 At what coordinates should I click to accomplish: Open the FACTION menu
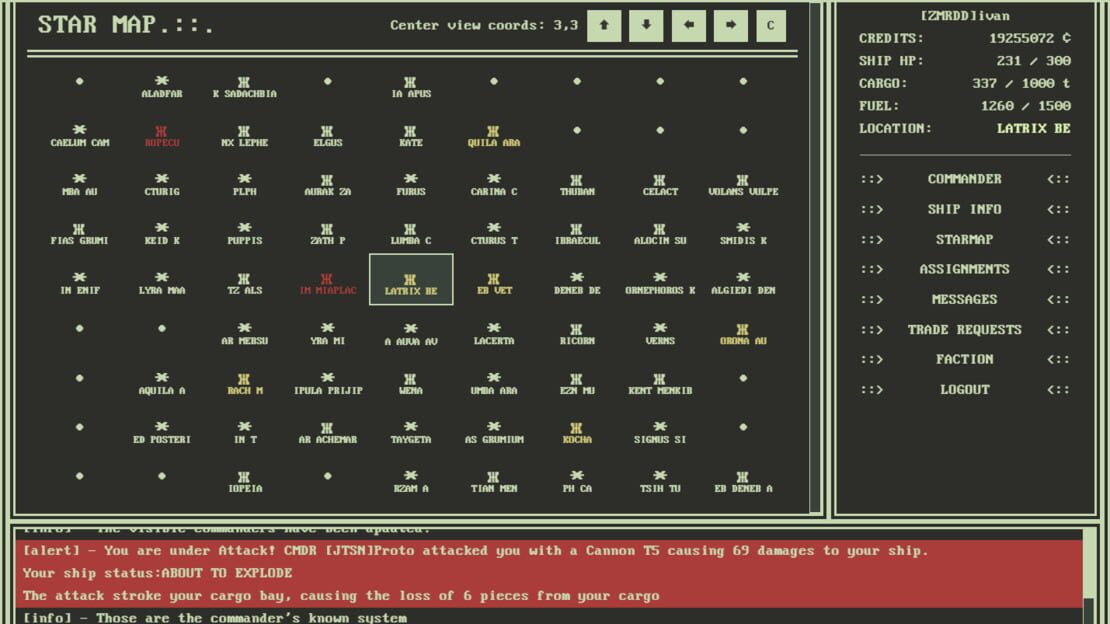click(965, 359)
